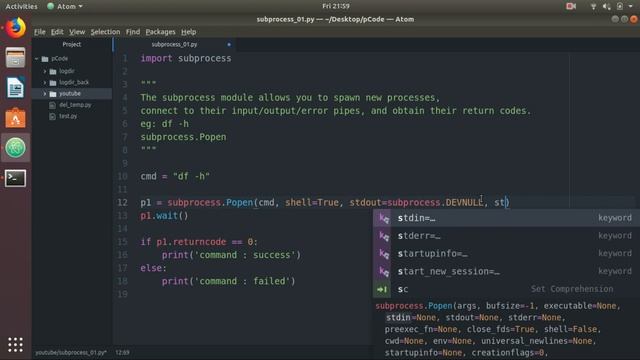Click the unsaved dot on subprocess_01.py tab
The height and width of the screenshot is (360, 640).
click(x=229, y=44)
